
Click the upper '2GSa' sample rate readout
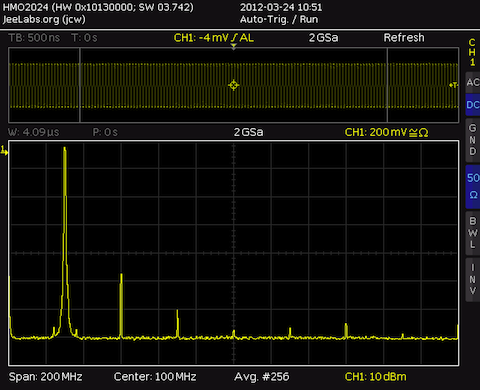[x=323, y=38]
